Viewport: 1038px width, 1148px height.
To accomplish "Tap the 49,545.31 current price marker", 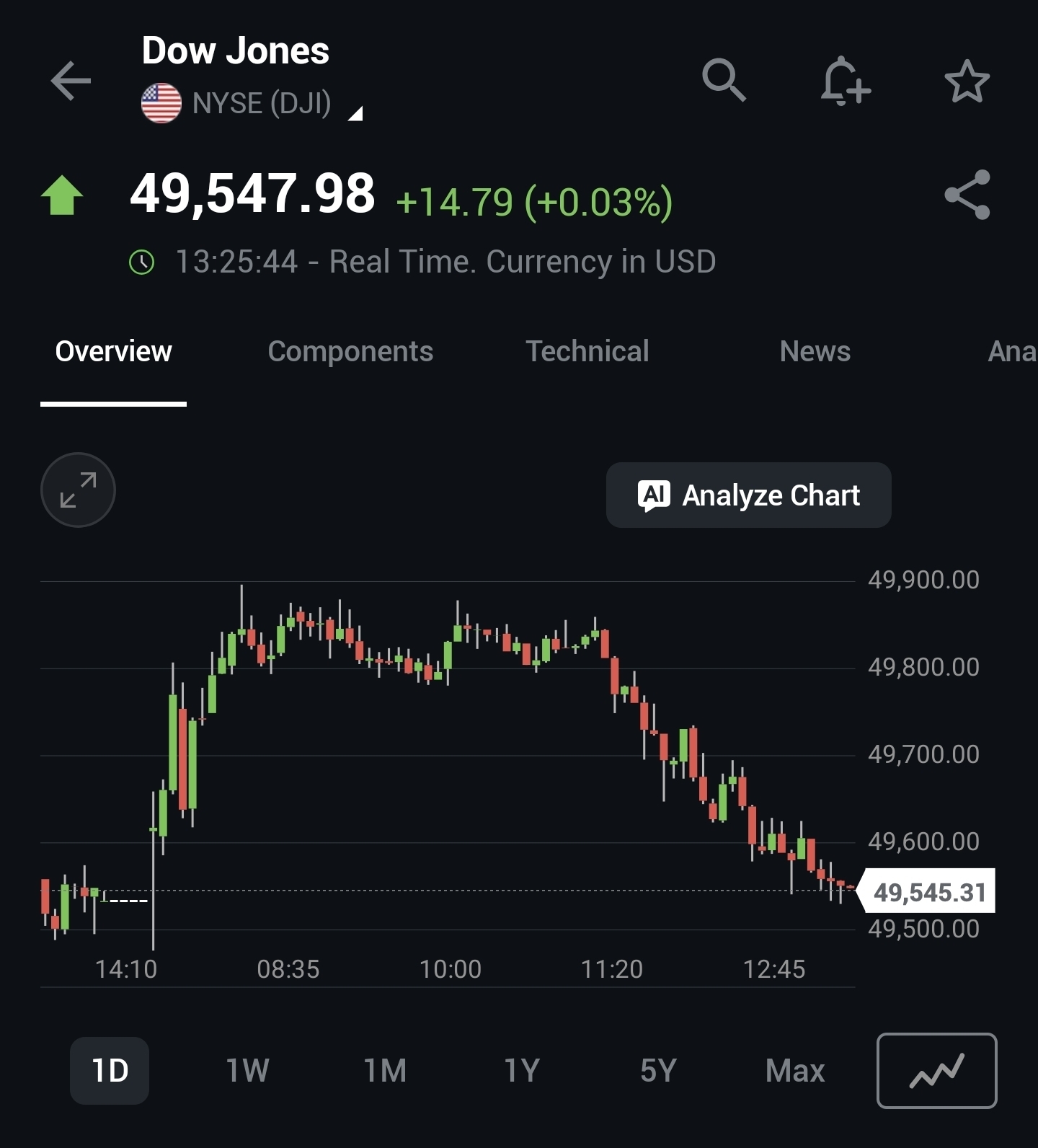I will (929, 892).
